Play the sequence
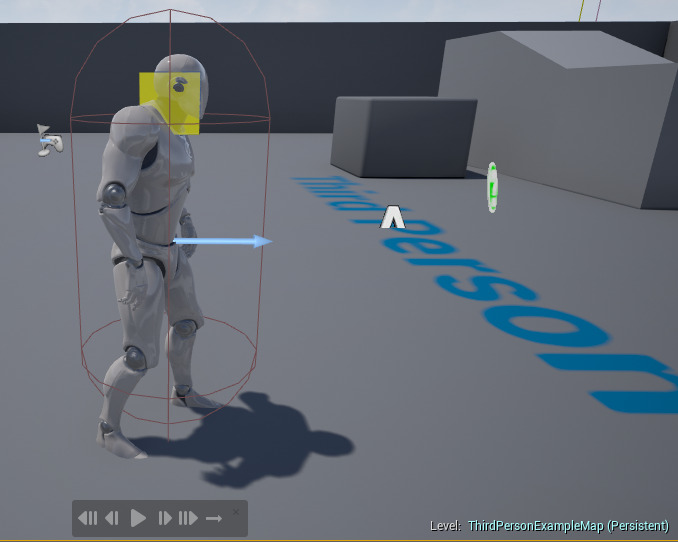678x542 pixels. (x=138, y=518)
